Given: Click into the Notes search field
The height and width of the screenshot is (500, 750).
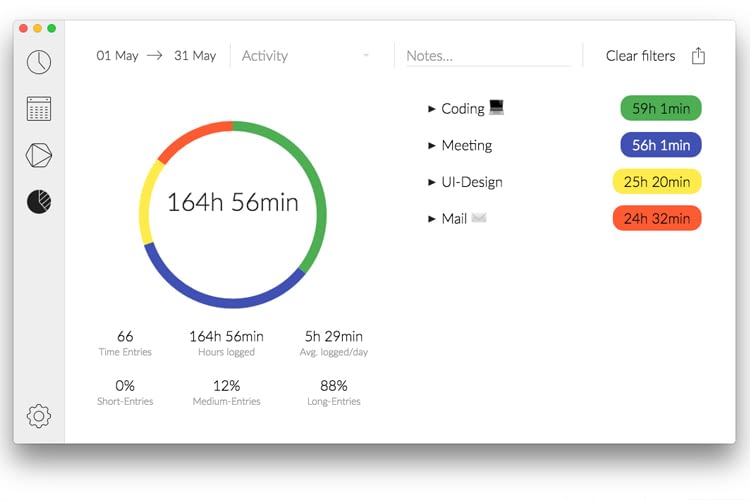Looking at the screenshot, I should pos(487,56).
